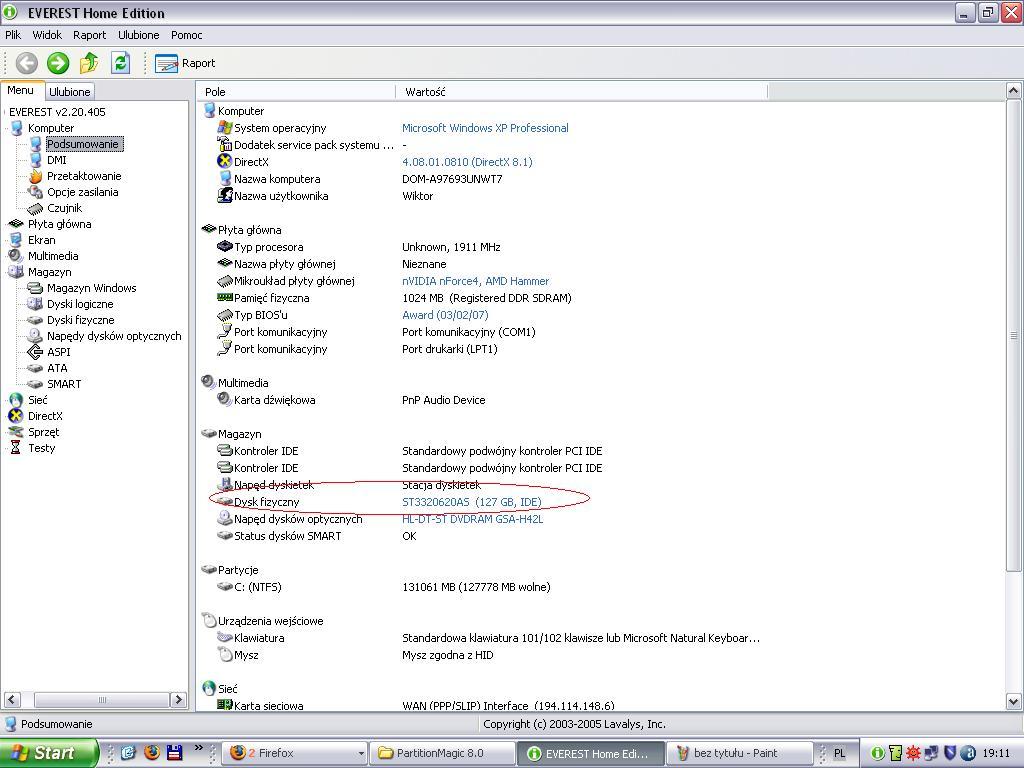This screenshot has height=768, width=1024.
Task: Click left pane horizontal scroll left arrow
Action: point(12,699)
